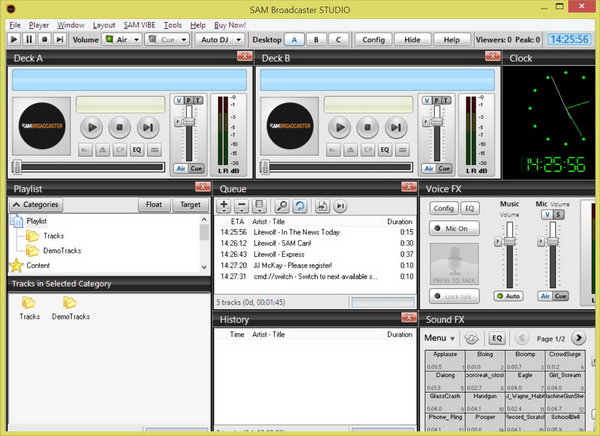Open the Tools menu
The height and width of the screenshot is (436, 600).
(x=173, y=22)
